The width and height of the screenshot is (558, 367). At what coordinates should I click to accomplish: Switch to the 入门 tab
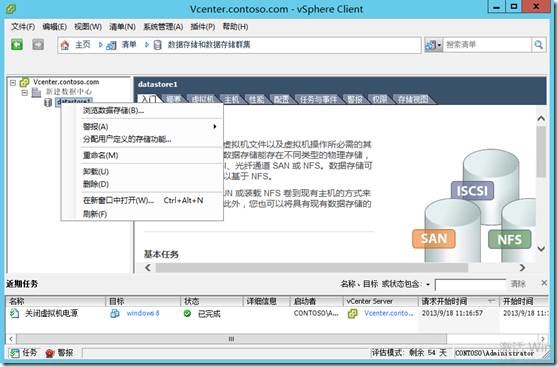coord(148,99)
